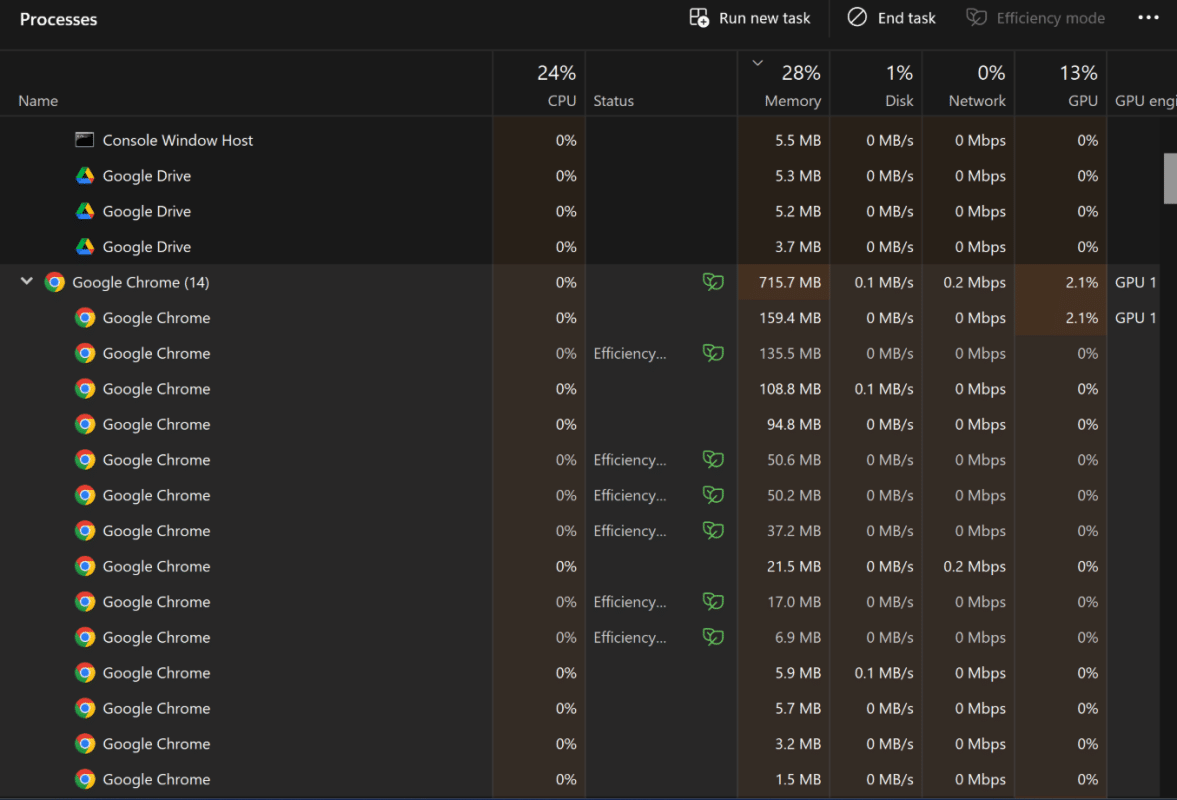Click the Chrome icon in the 135.5 MB row
The width and height of the screenshot is (1177, 800).
85,353
